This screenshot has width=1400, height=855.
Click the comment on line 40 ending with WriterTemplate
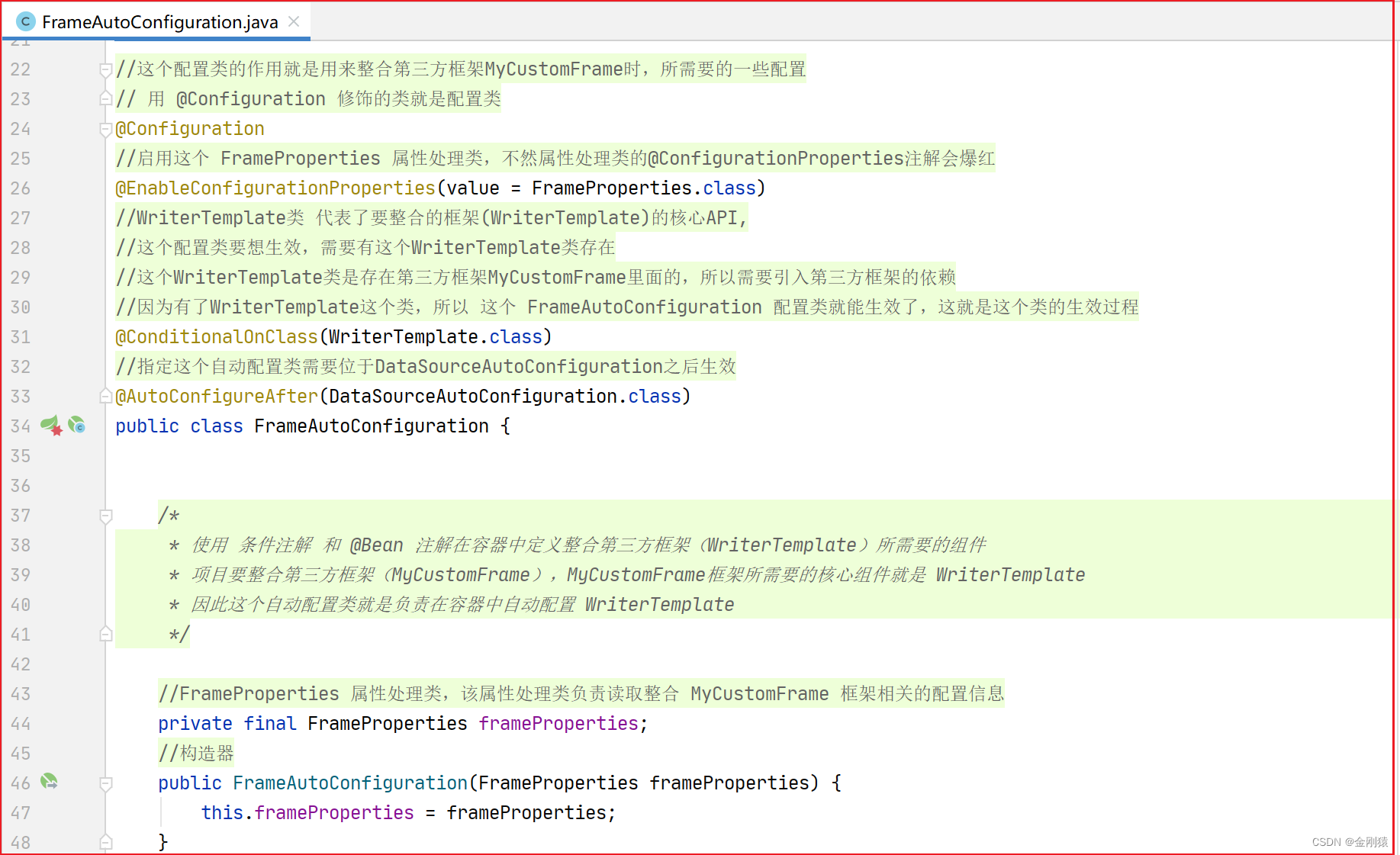point(452,605)
